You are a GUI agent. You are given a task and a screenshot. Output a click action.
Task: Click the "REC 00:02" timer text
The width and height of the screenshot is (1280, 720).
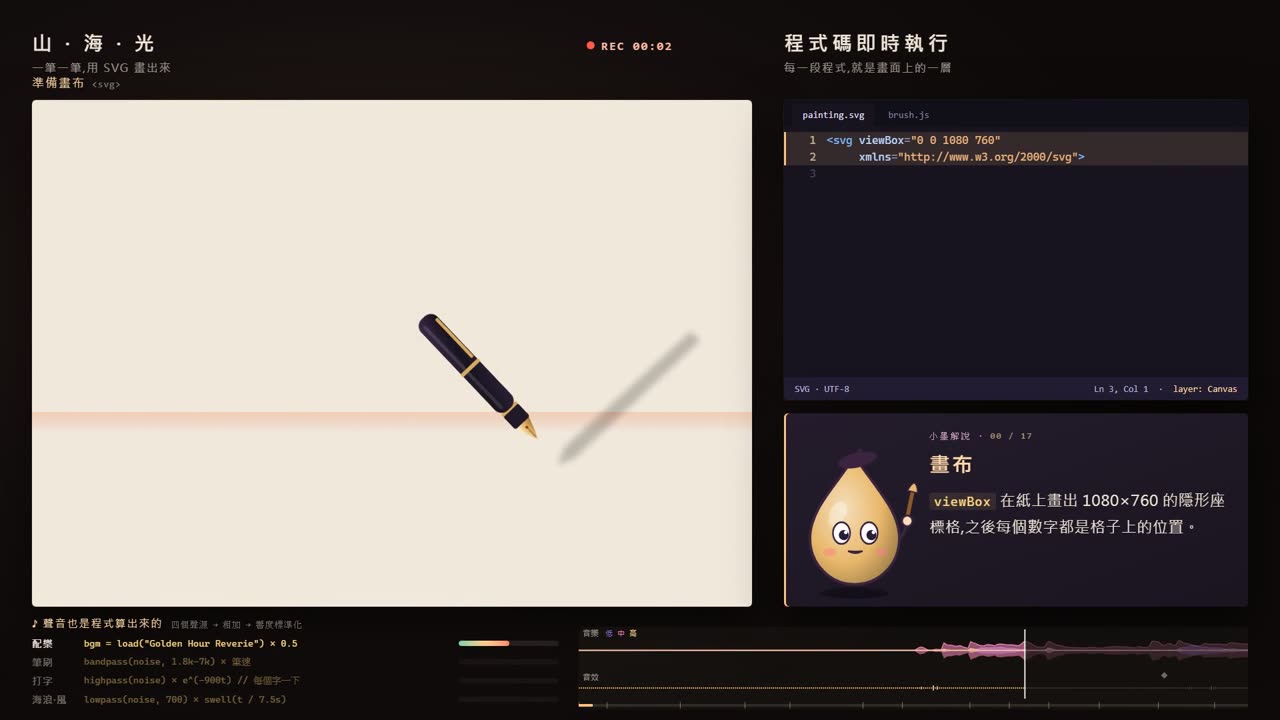pyautogui.click(x=637, y=46)
